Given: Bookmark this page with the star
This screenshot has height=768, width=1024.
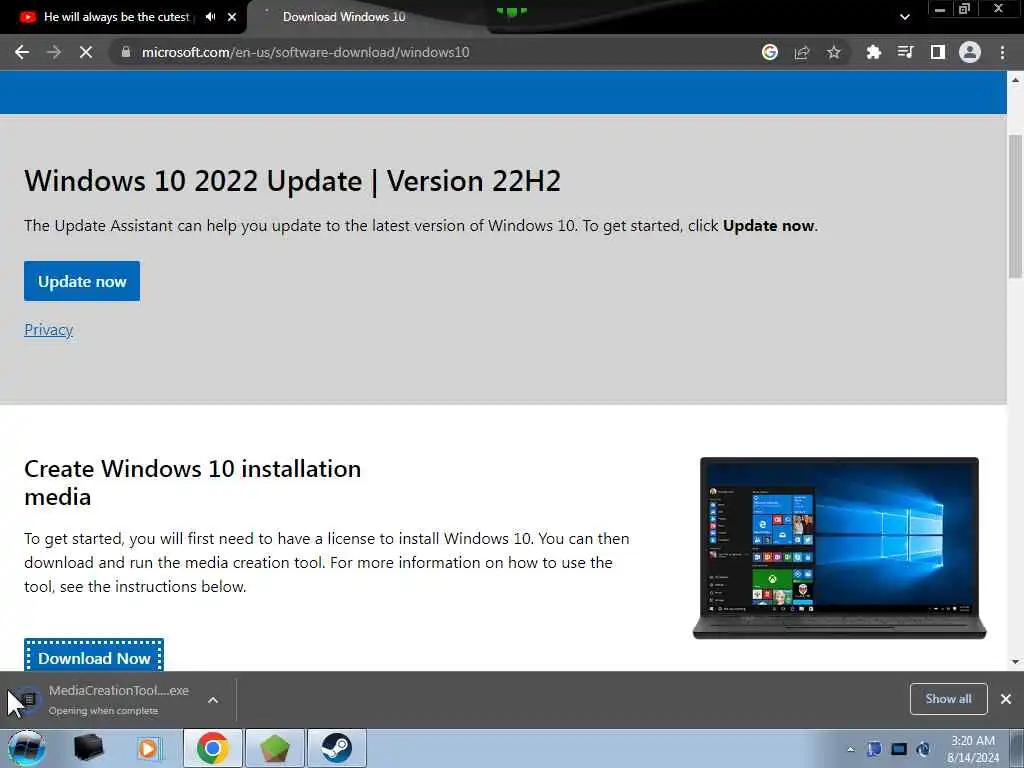Looking at the screenshot, I should coord(833,52).
